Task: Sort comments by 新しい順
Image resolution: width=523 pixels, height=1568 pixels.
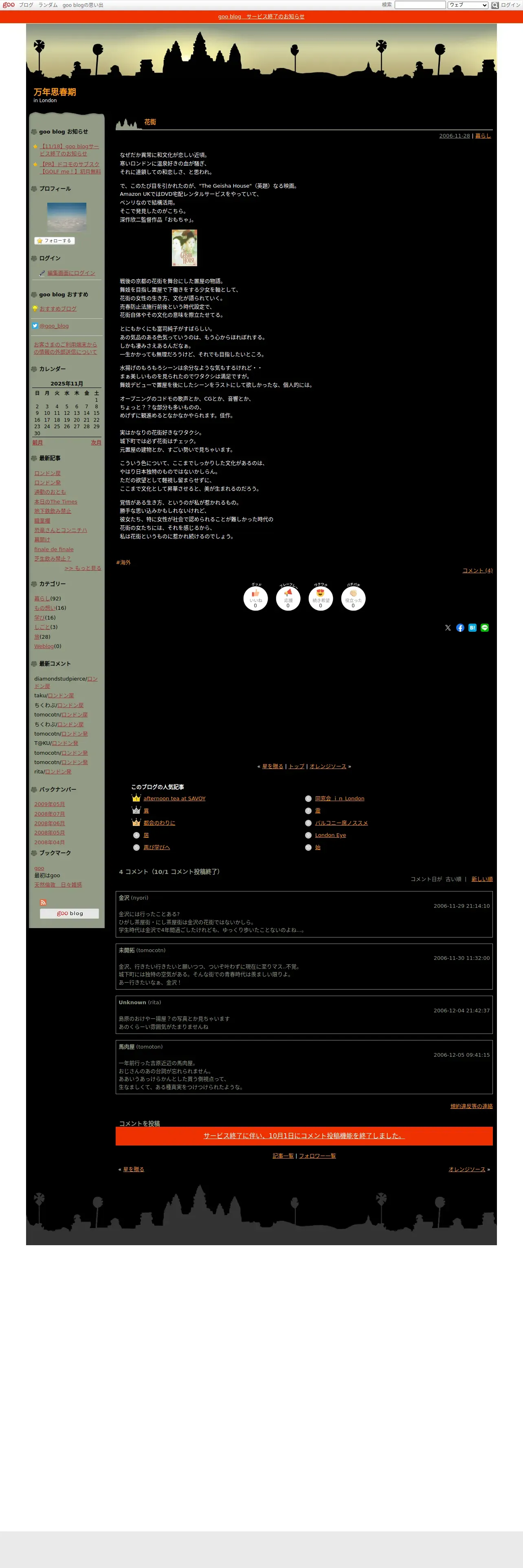Action: tap(482, 879)
